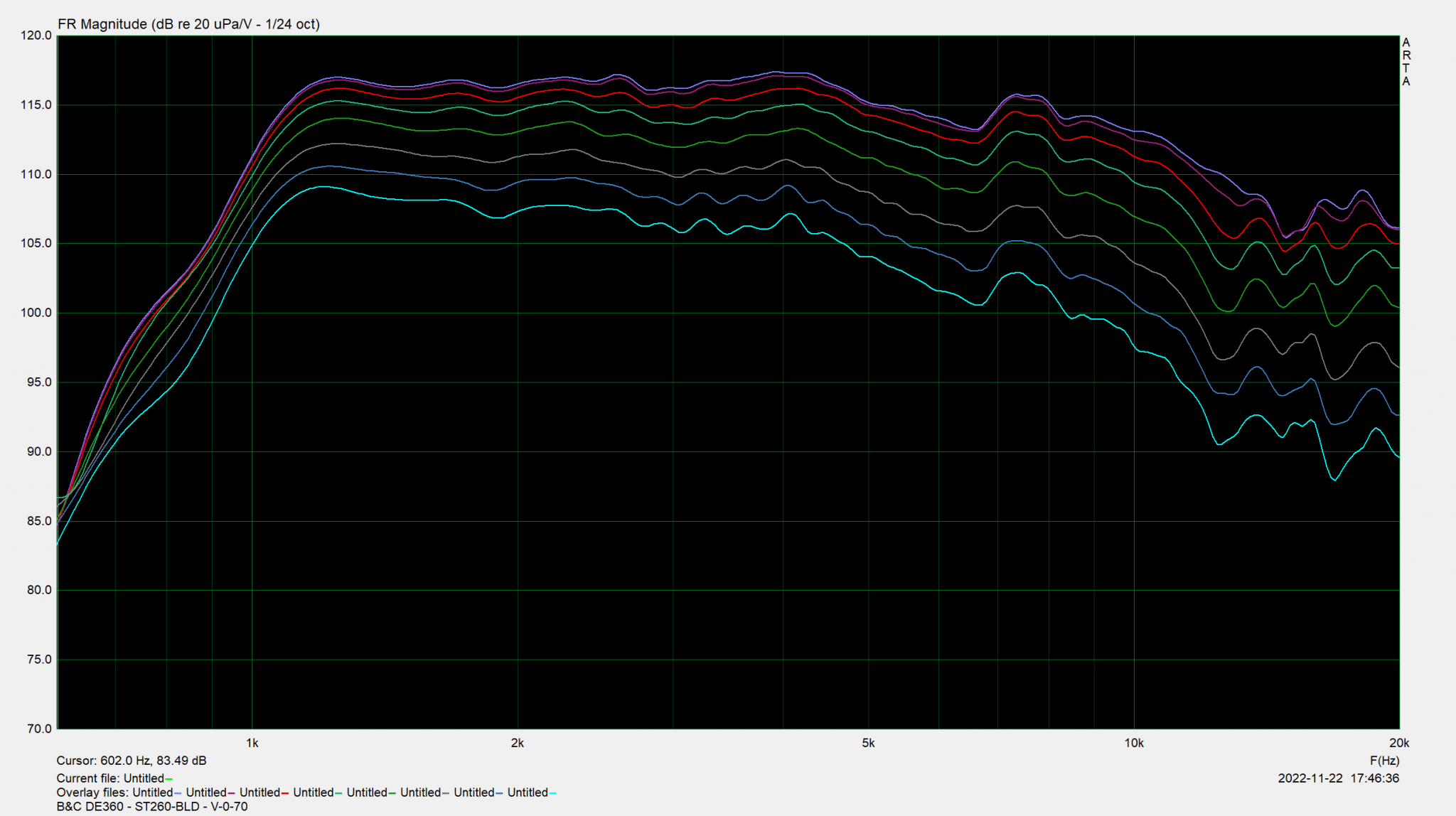Click the 'Overlay files:' label
This screenshot has width=1456, height=816.
(93, 793)
